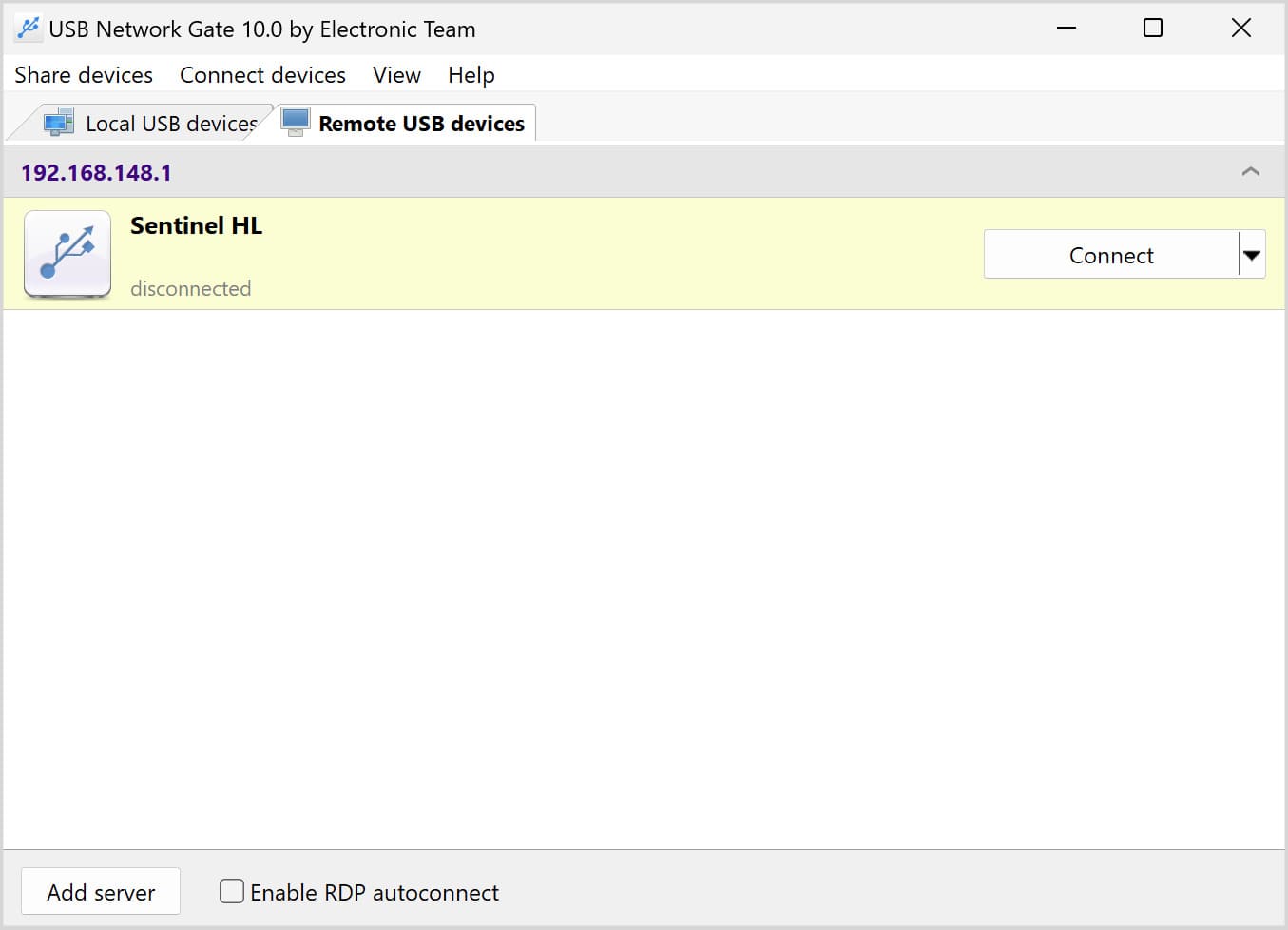Screen dimensions: 1288x930
Task: Close the USB Network Gate window
Action: pos(1240,29)
